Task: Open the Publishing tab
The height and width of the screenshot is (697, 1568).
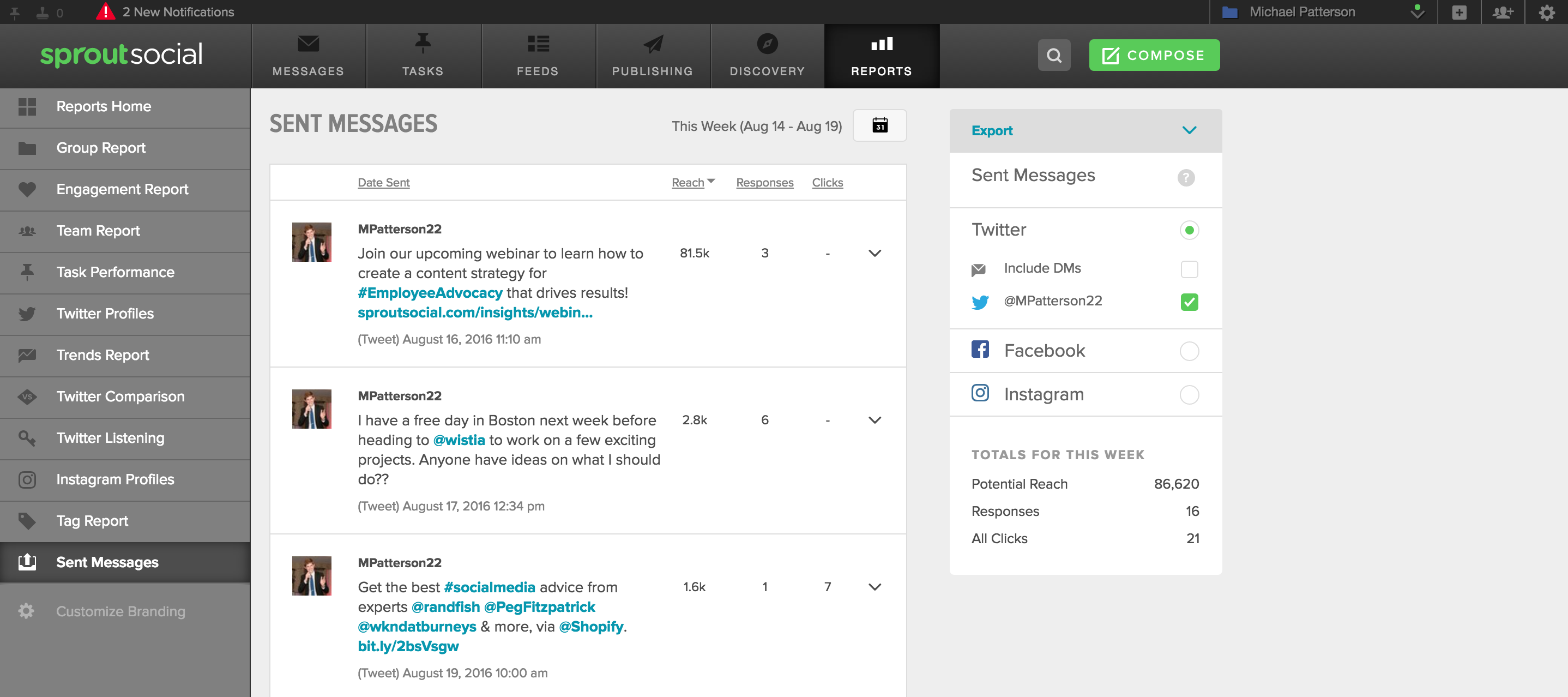Action: coord(652,56)
